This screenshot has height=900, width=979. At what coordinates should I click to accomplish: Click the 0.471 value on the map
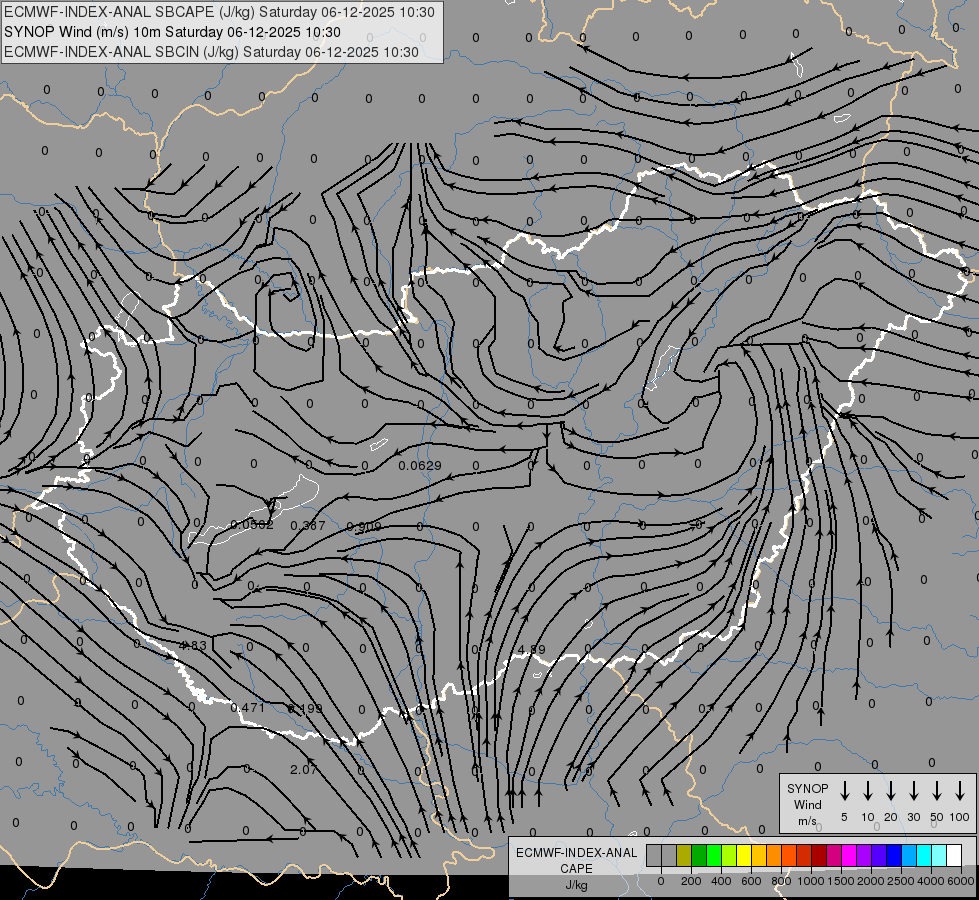248,708
